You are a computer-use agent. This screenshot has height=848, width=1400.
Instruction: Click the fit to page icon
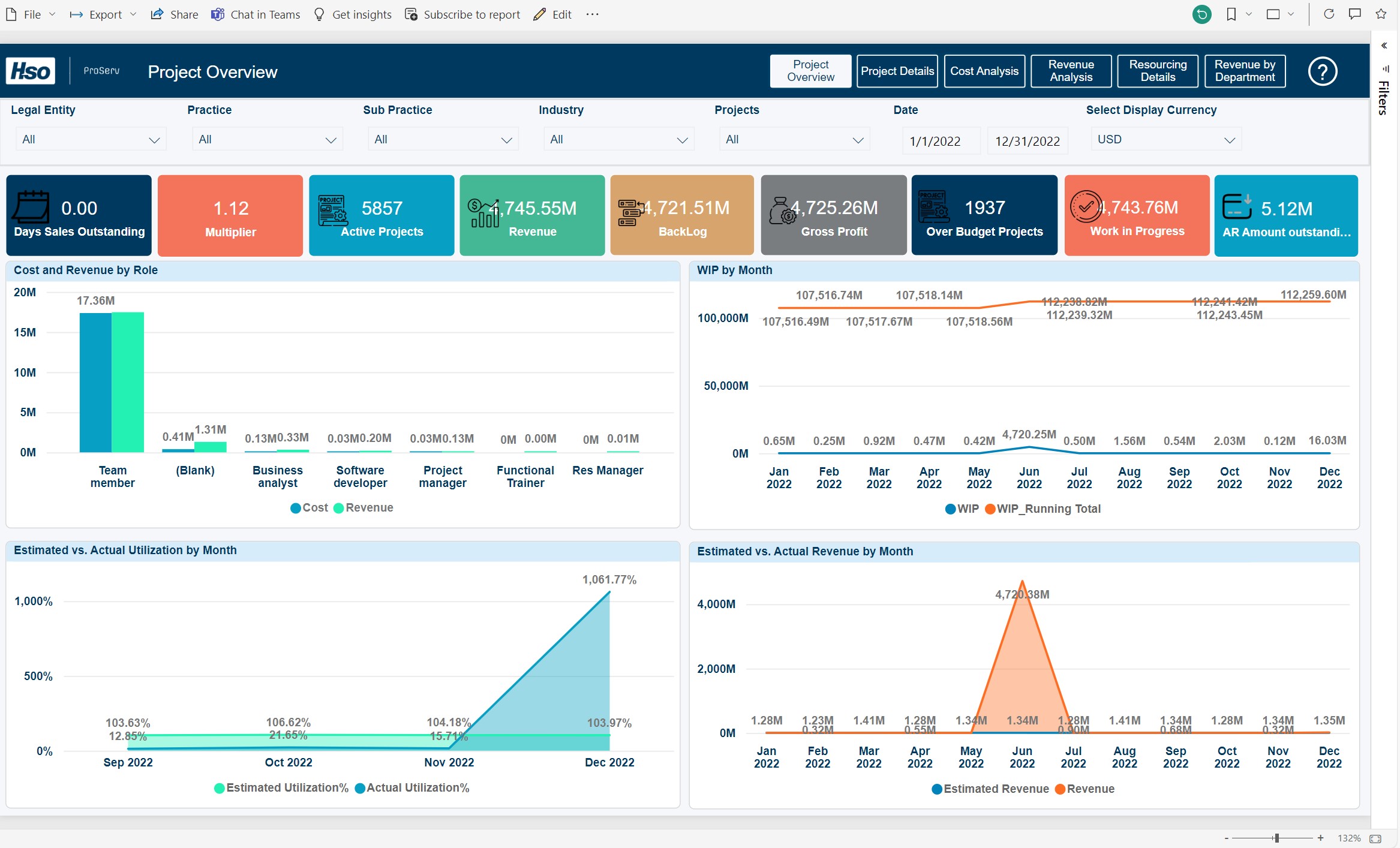click(x=1375, y=838)
